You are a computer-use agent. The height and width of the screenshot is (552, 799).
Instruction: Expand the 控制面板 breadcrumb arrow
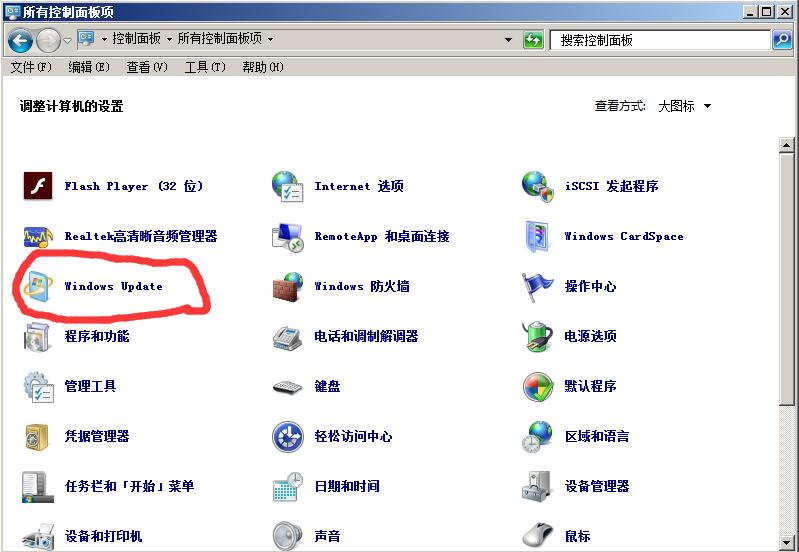click(169, 39)
